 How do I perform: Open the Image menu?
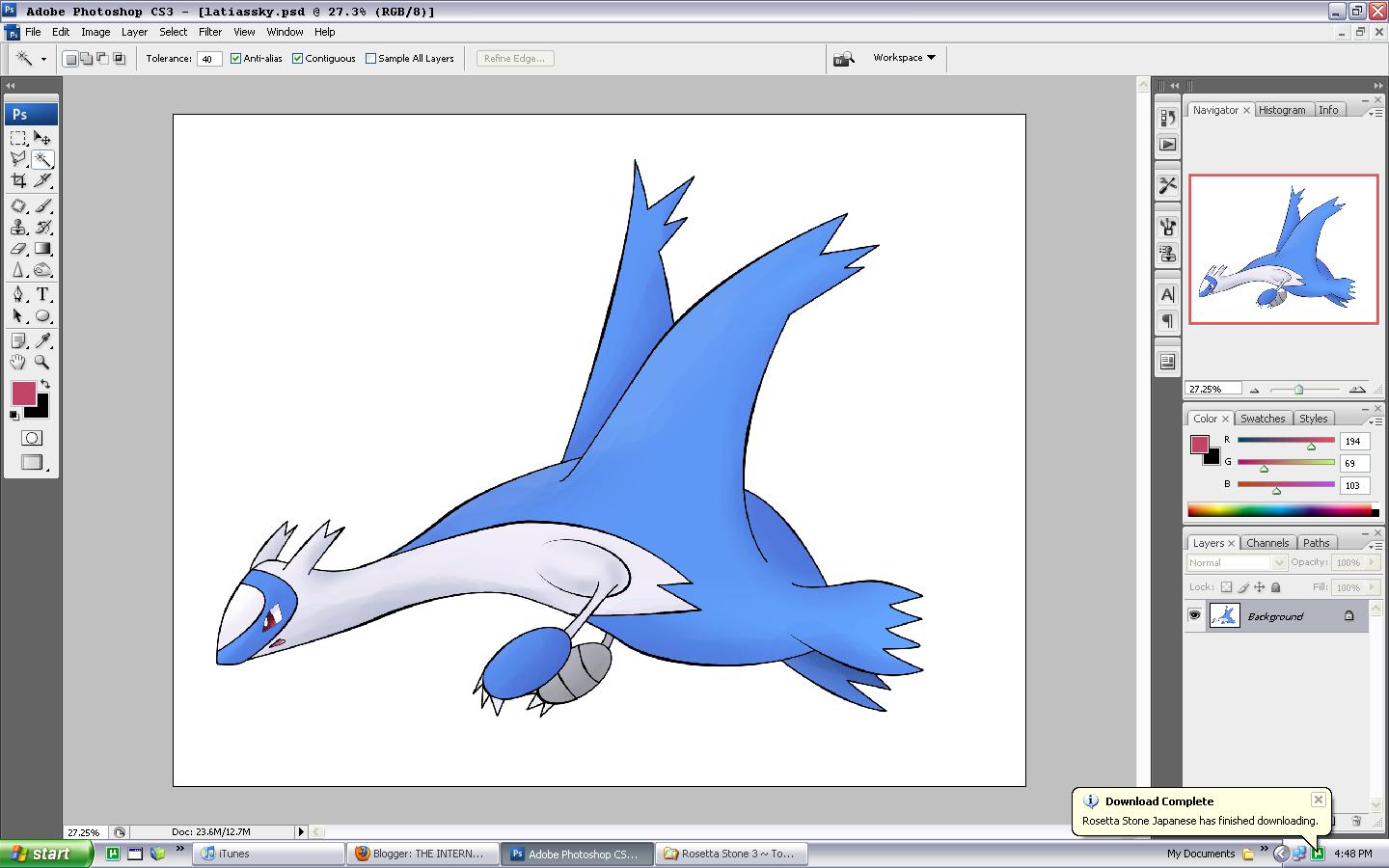(95, 32)
